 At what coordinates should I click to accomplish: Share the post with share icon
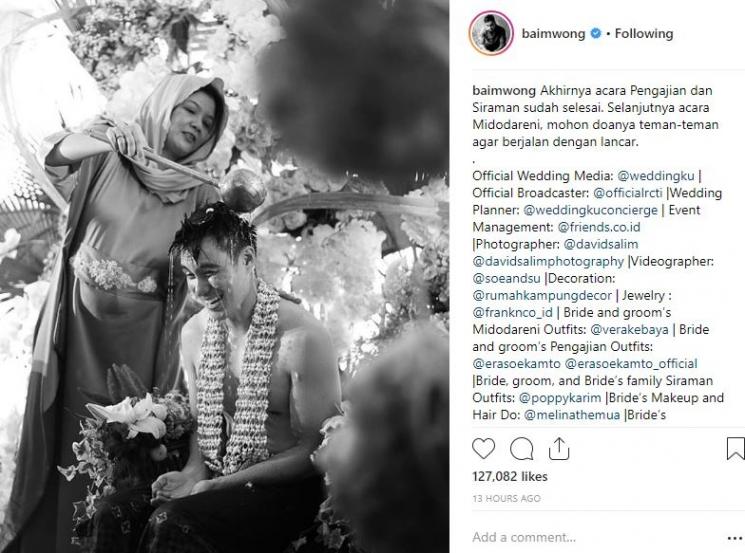click(559, 448)
